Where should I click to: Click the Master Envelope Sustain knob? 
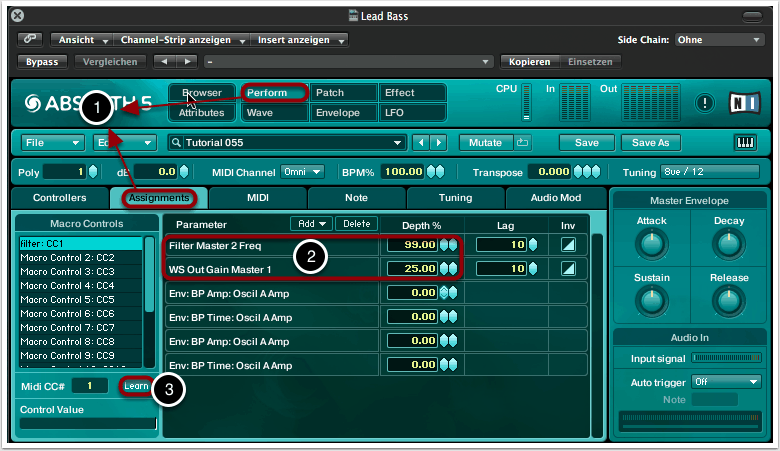[x=651, y=301]
